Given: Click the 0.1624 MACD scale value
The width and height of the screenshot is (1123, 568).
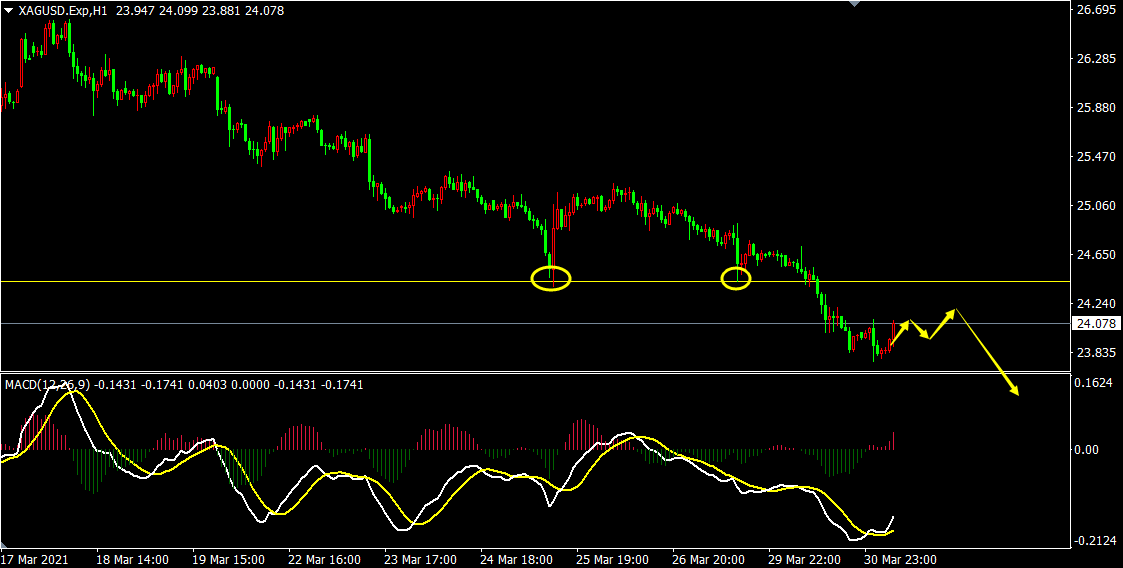Looking at the screenshot, I should point(1094,383).
